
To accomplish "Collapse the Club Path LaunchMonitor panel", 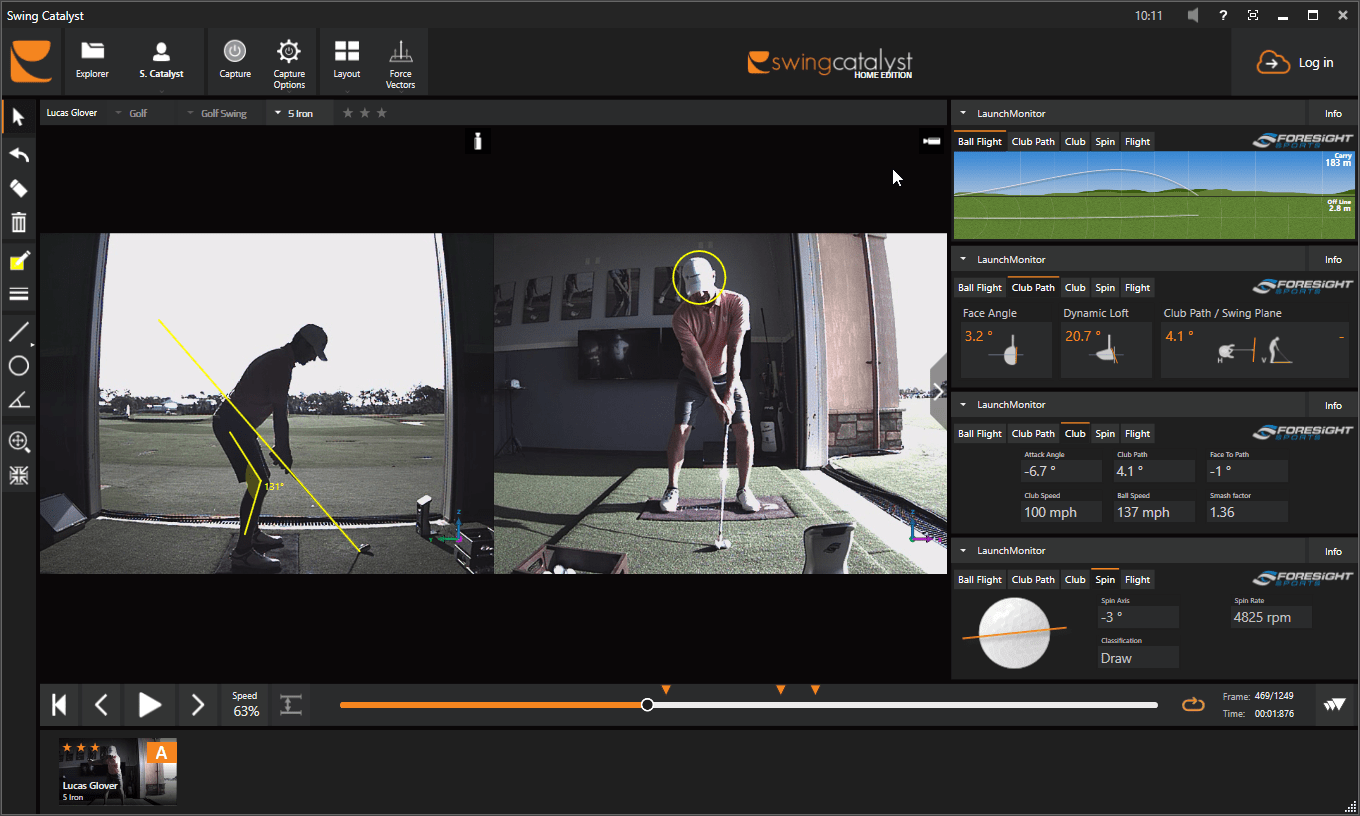I will pyautogui.click(x=963, y=259).
